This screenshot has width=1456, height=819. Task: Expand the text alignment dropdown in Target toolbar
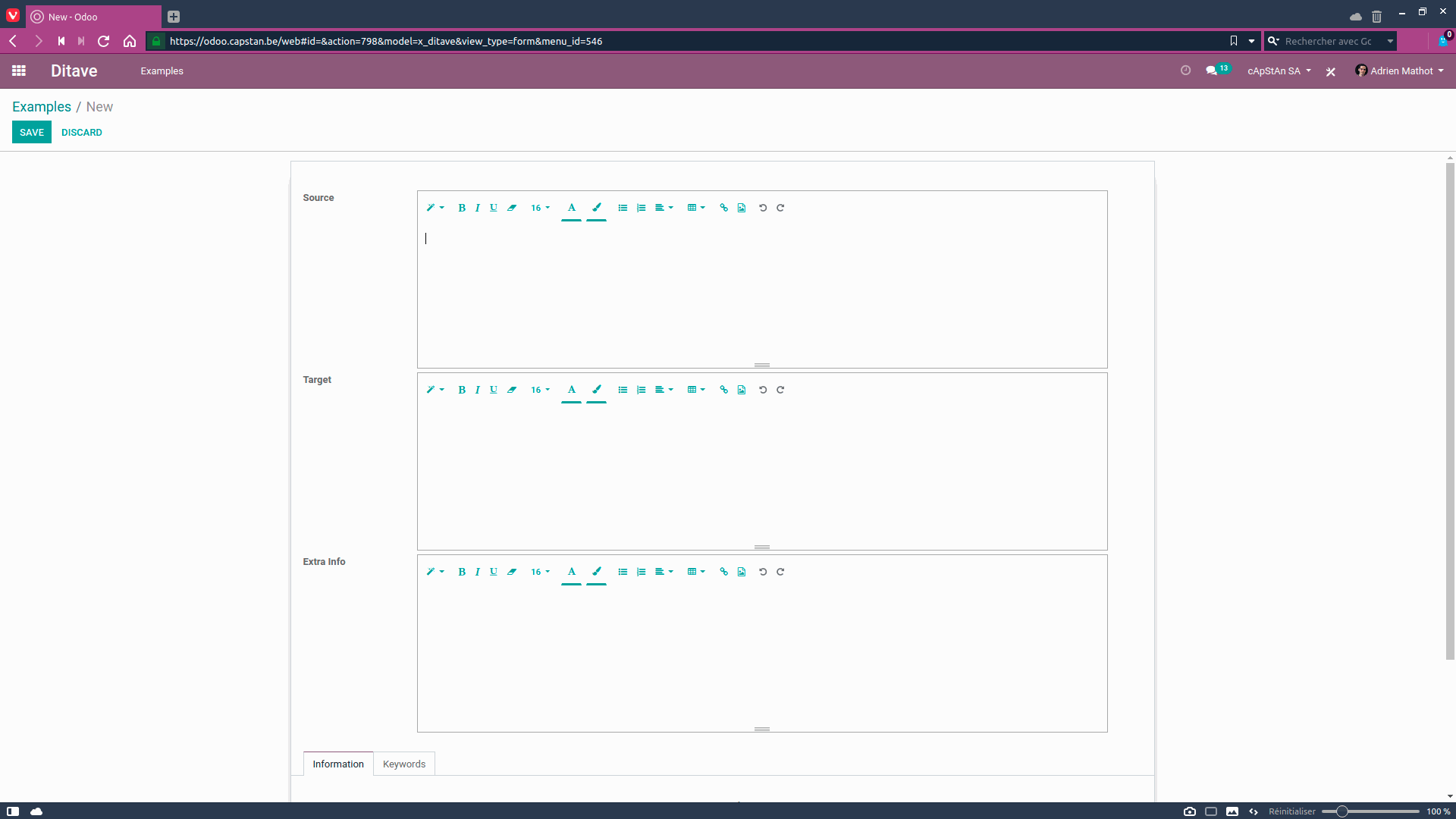click(664, 390)
